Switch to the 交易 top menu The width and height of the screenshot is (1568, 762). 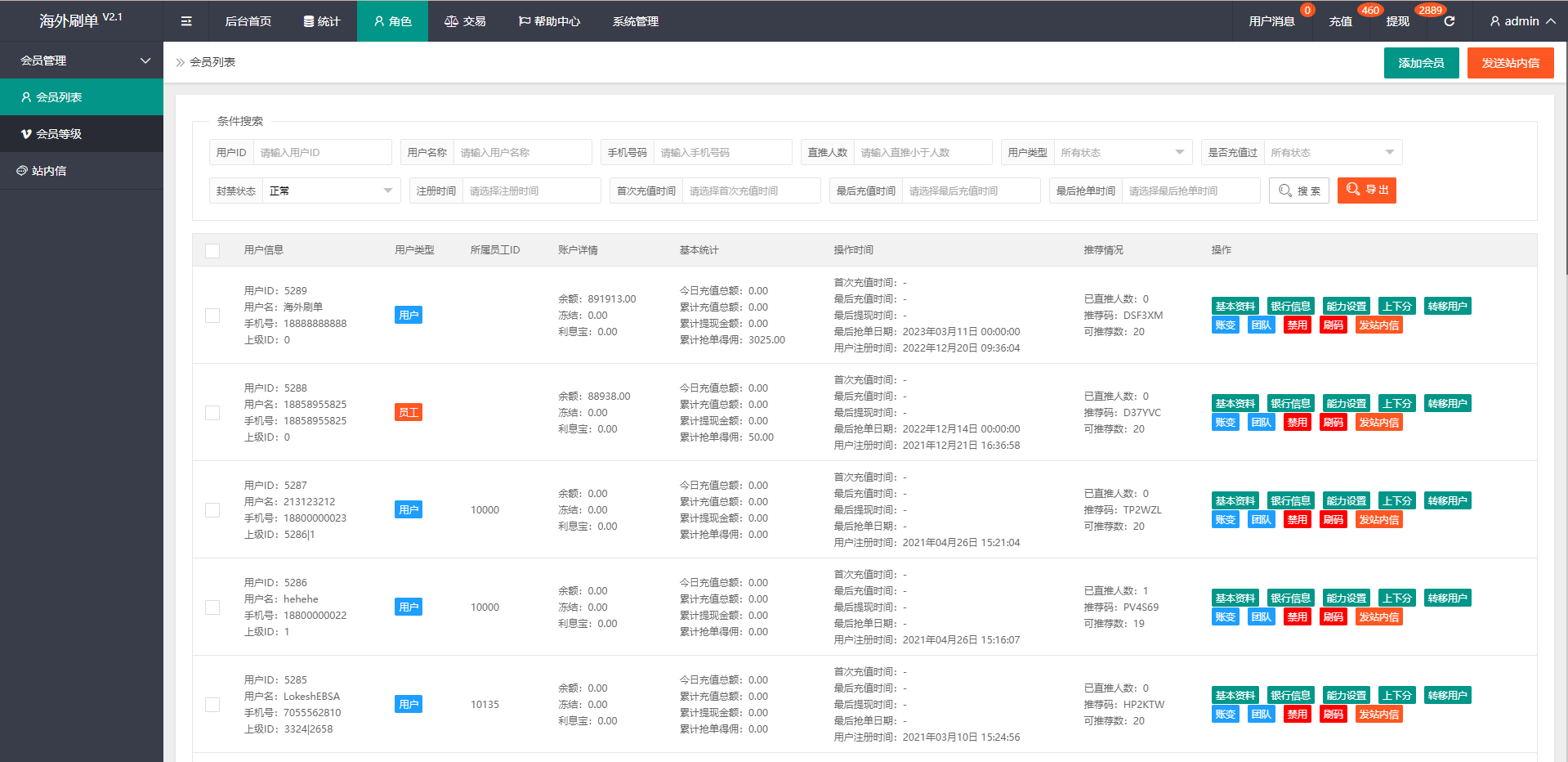pyautogui.click(x=465, y=21)
